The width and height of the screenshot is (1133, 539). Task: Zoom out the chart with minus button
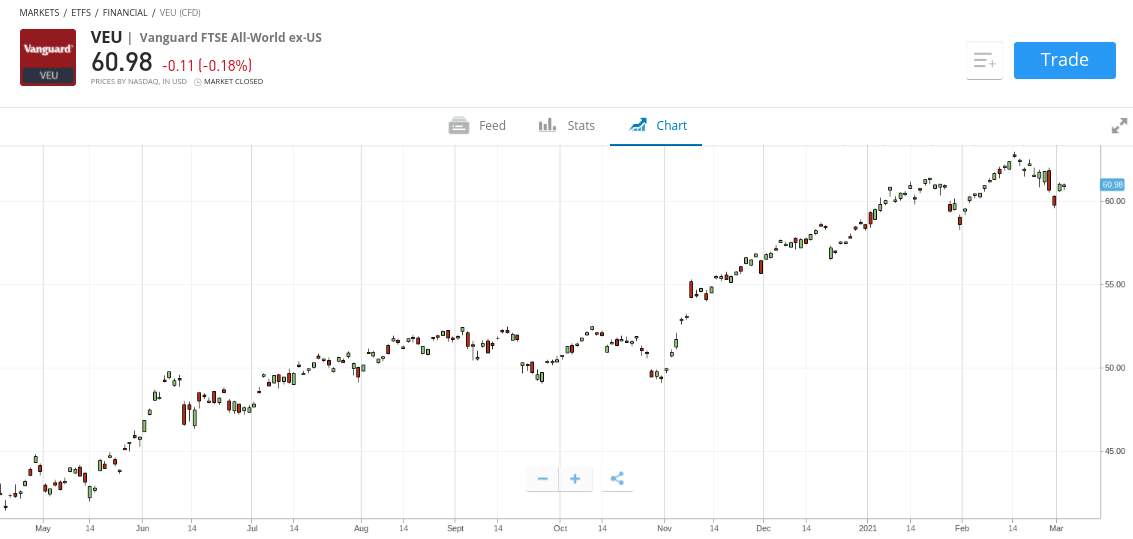543,478
